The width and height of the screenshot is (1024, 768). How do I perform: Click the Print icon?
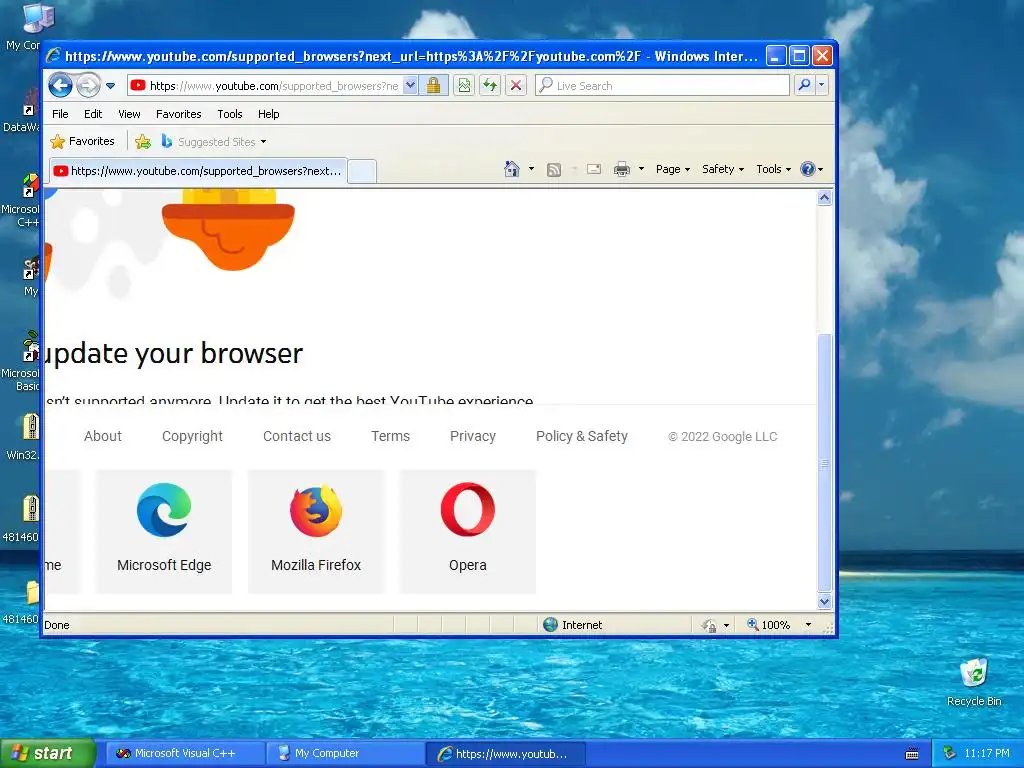622,169
